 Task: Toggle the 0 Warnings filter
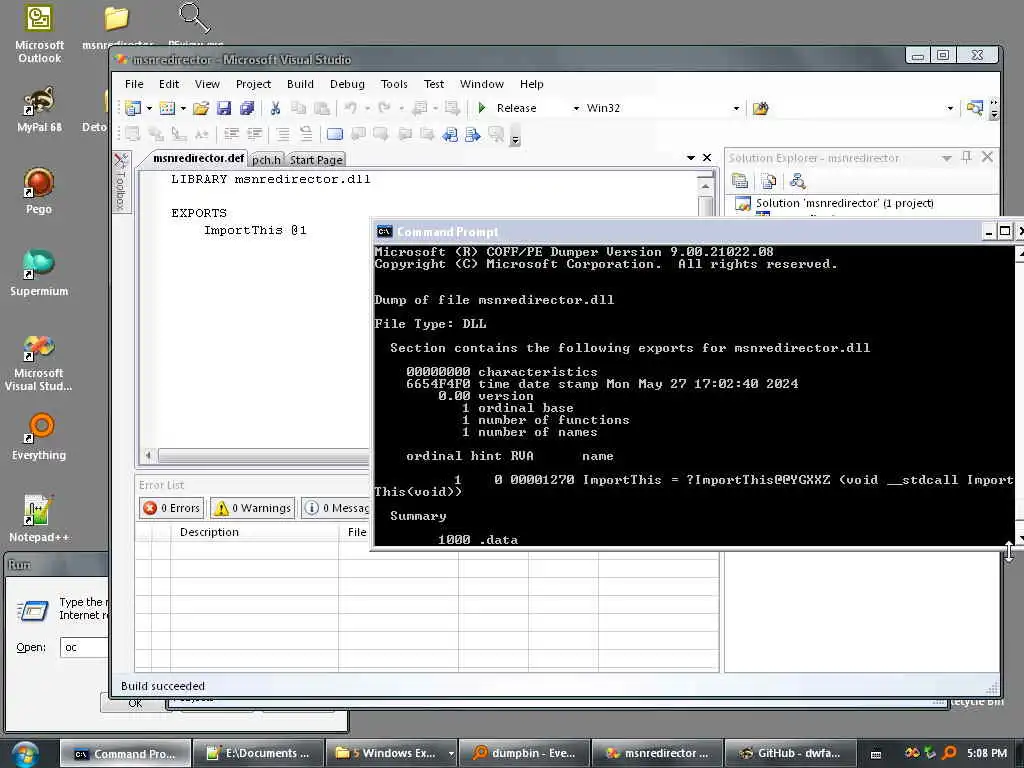coord(253,508)
